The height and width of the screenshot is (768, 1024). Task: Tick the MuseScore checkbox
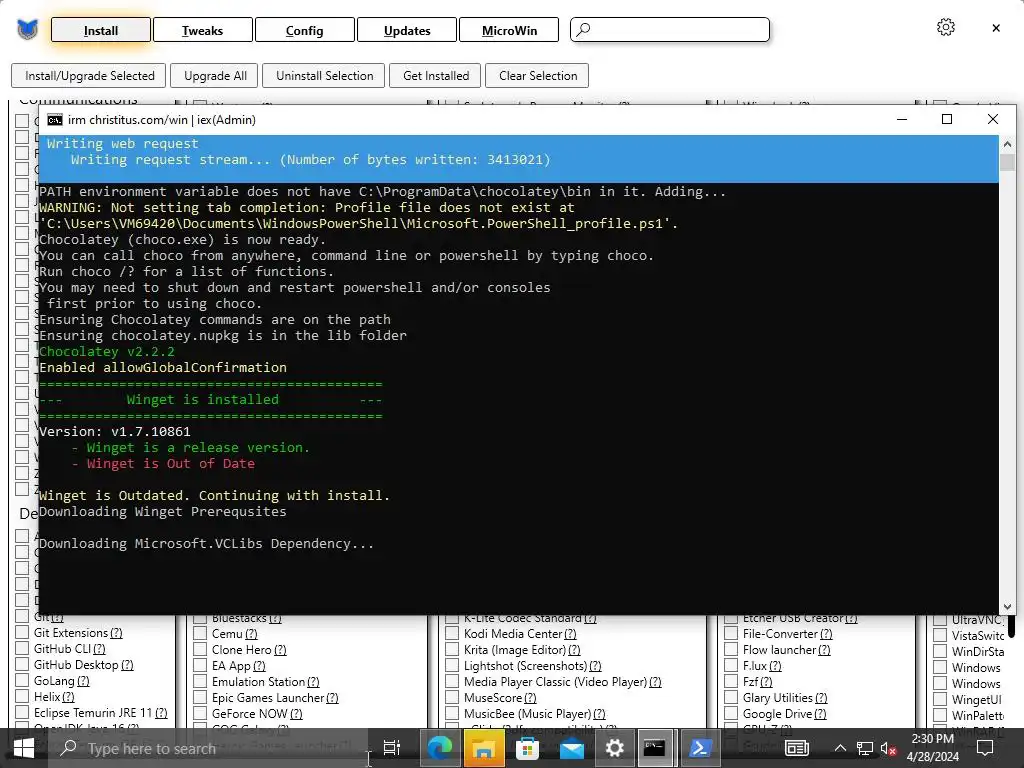coord(452,697)
